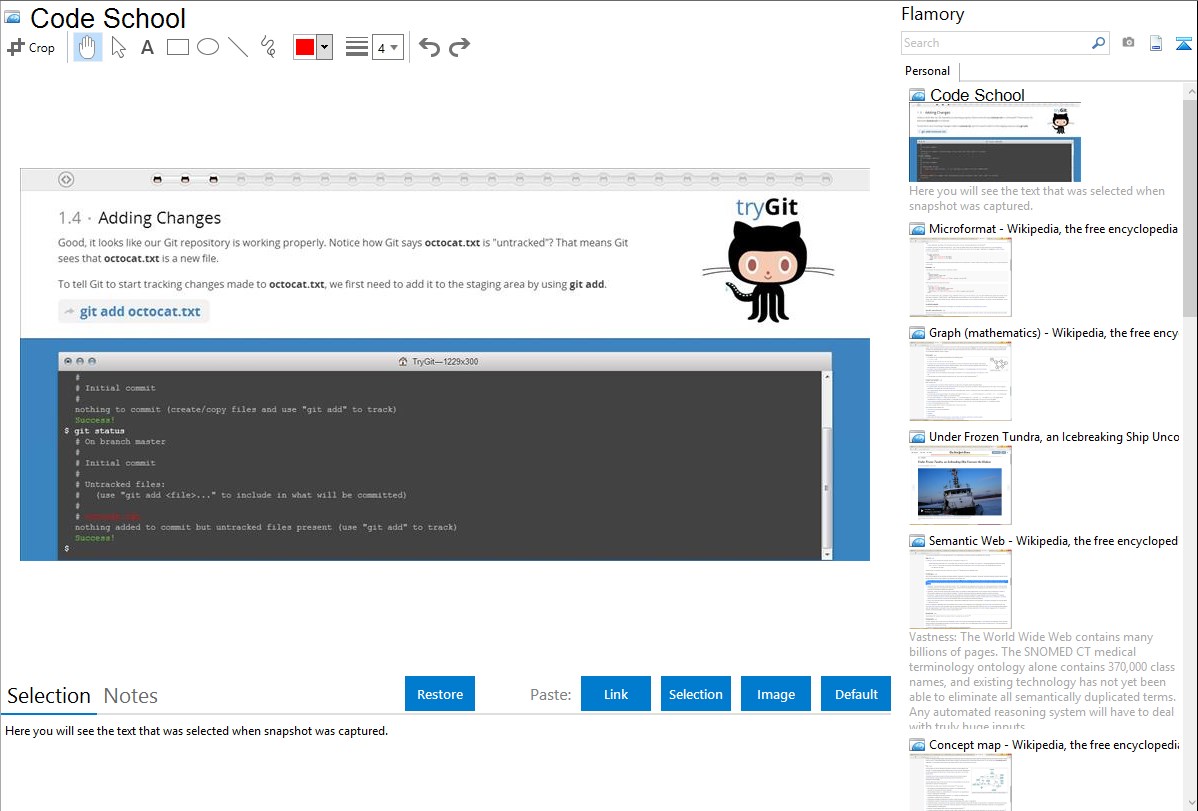Select the 'Code School' title in snapshot list
This screenshot has width=1198, height=811.
pos(977,96)
